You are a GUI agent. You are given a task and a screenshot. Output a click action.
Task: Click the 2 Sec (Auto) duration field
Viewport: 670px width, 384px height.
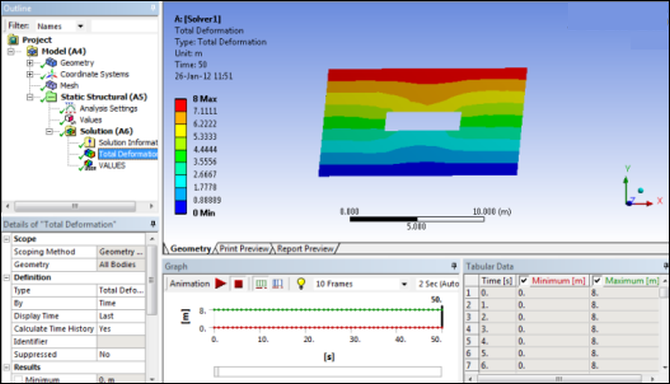point(438,284)
